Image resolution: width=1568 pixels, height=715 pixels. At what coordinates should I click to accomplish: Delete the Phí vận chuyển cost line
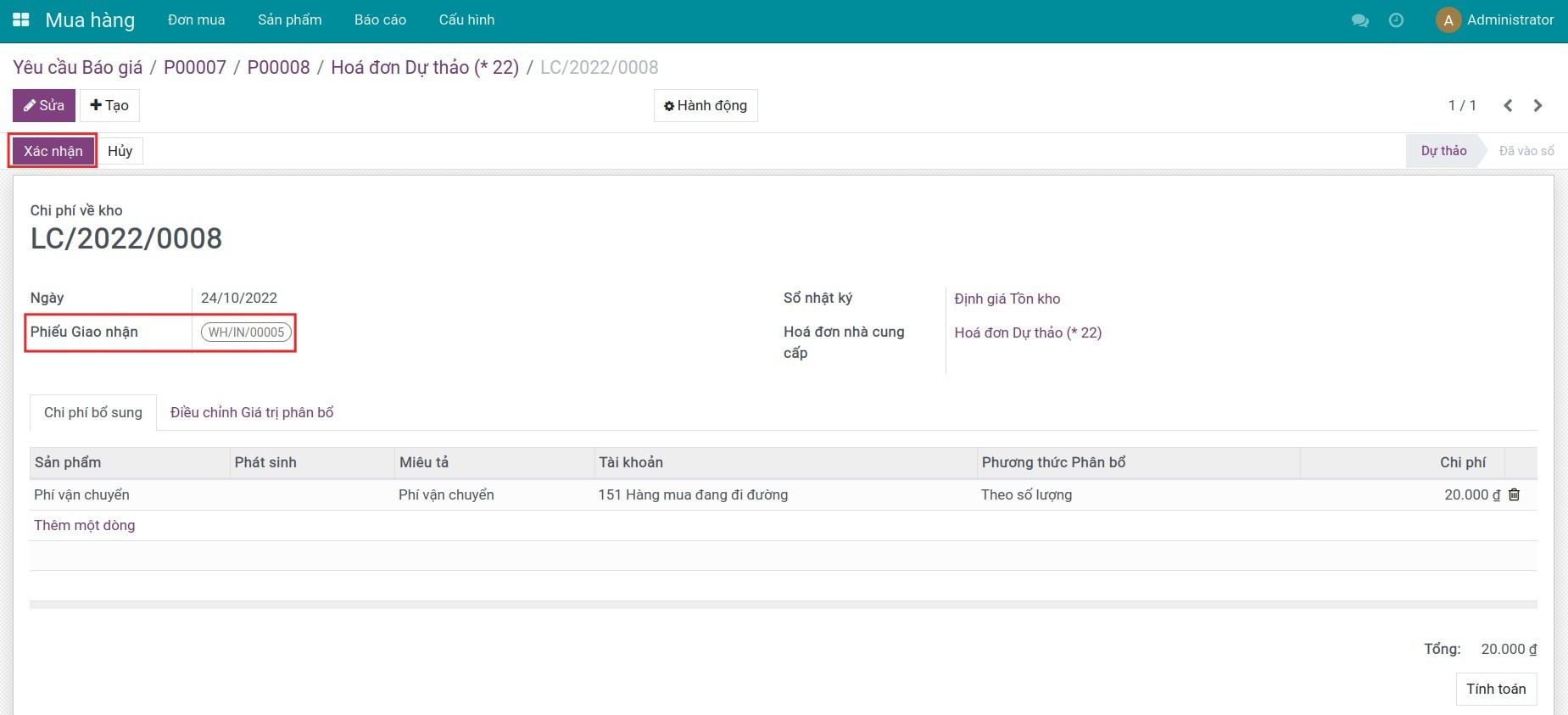(x=1514, y=494)
